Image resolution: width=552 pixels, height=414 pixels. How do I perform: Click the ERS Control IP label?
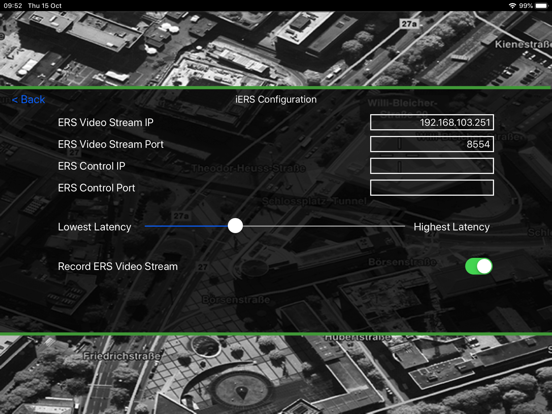point(92,166)
